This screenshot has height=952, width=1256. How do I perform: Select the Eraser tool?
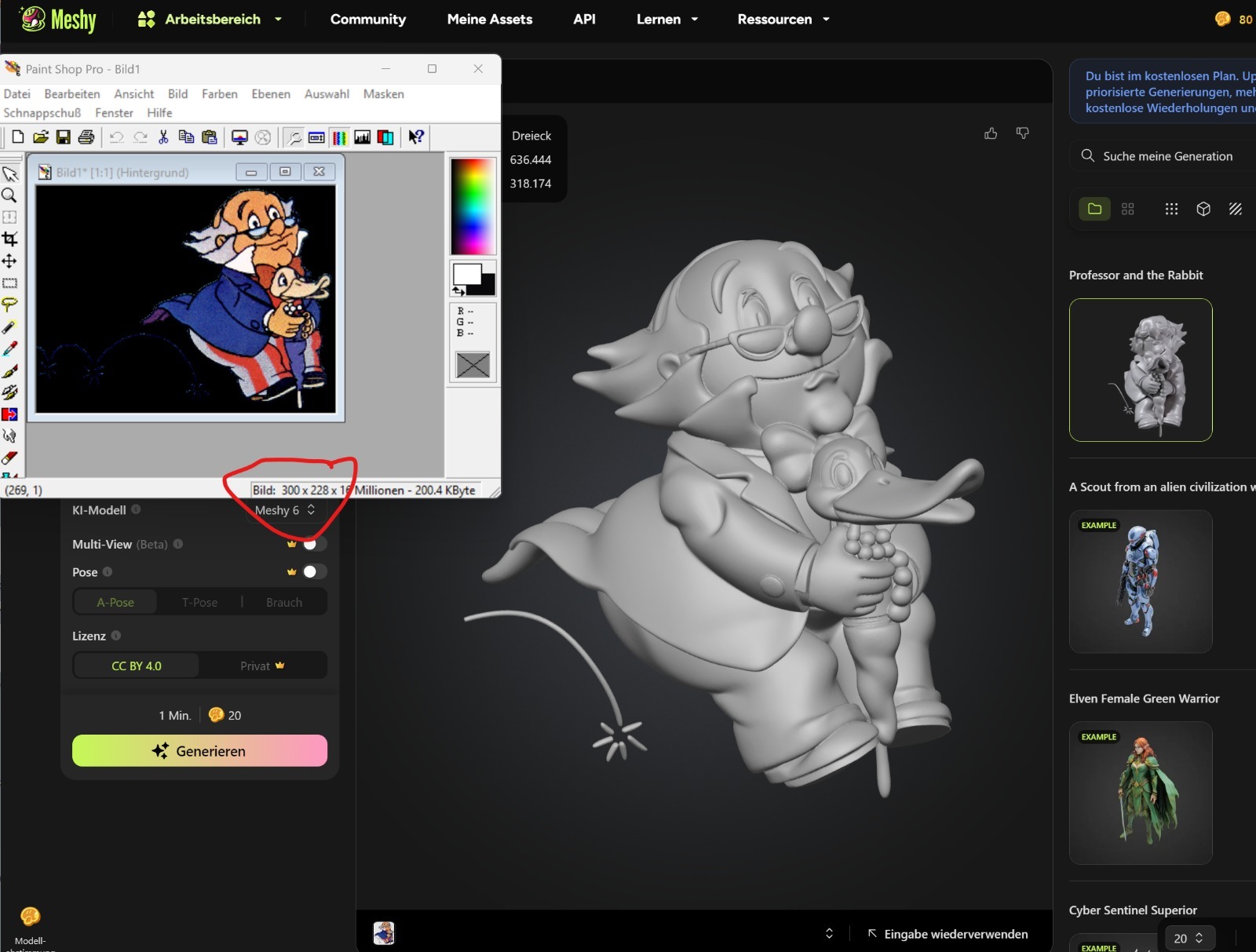coord(10,458)
